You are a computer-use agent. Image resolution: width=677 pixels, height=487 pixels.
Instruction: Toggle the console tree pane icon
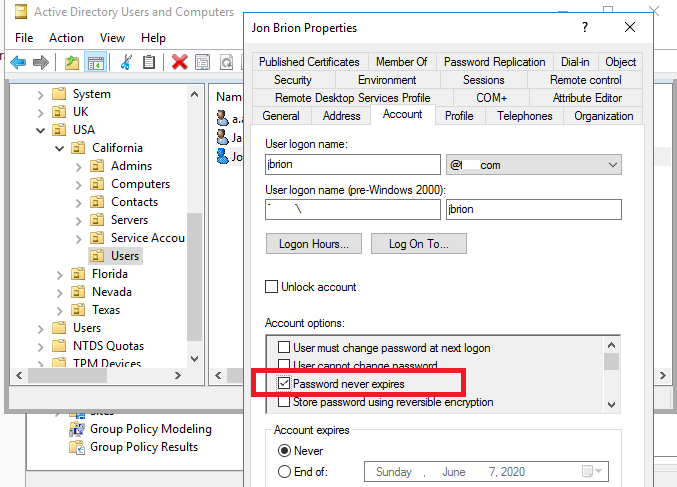coord(95,63)
